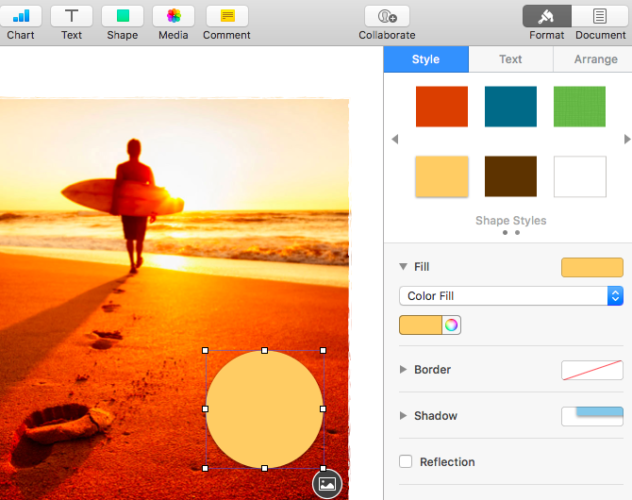Switch to the Arrange tab
The width and height of the screenshot is (632, 500).
pos(595,59)
